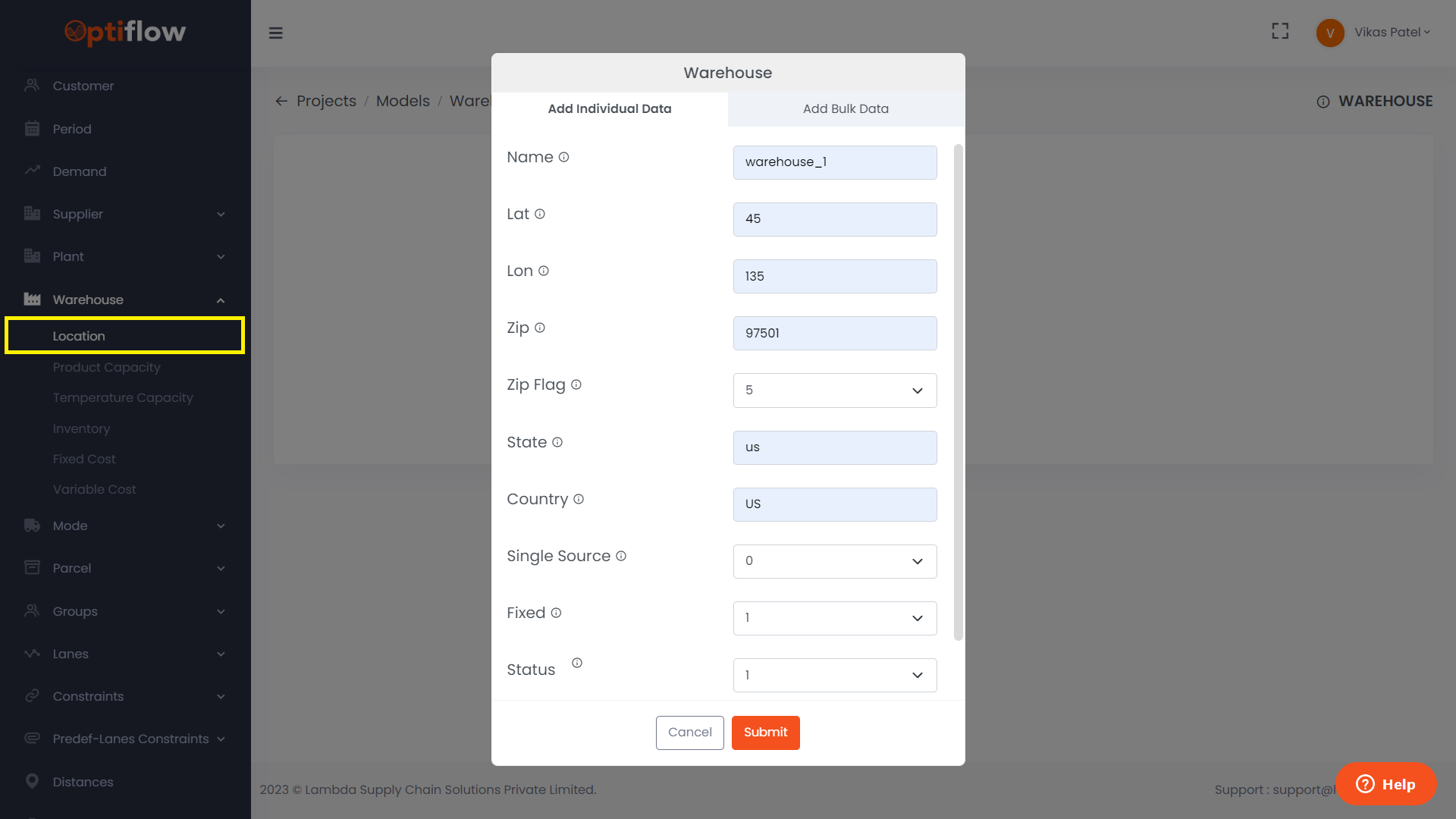Screen dimensions: 1456x819
Task: Click the Distances pin icon
Action: pos(32,781)
